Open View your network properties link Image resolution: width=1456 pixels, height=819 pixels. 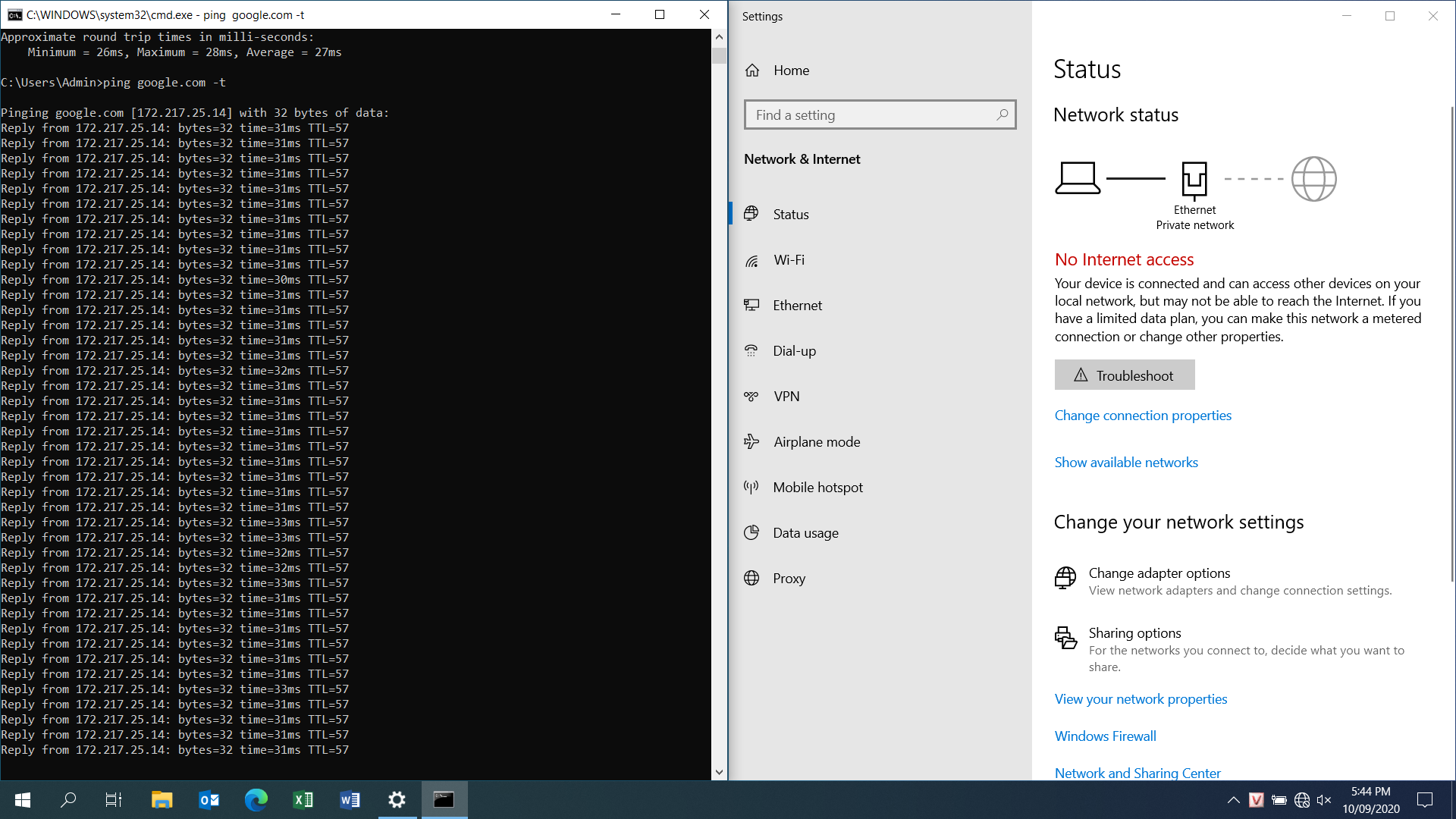coord(1141,699)
